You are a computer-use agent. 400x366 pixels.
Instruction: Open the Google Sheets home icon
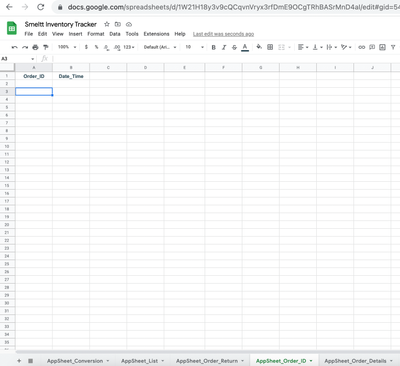tap(12, 28)
